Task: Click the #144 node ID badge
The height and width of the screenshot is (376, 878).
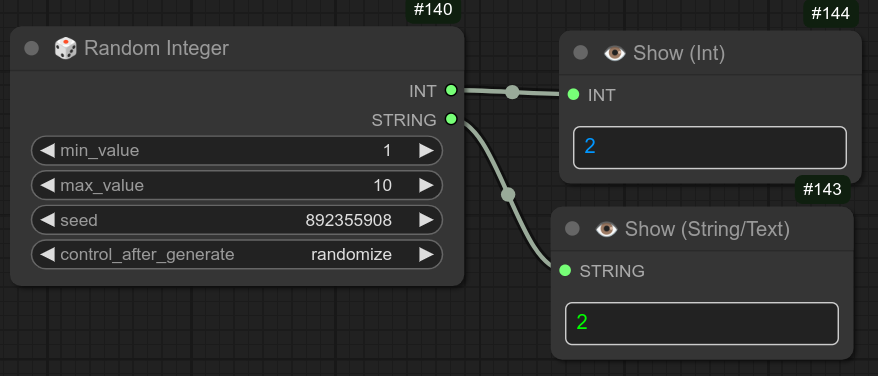Action: (x=831, y=13)
